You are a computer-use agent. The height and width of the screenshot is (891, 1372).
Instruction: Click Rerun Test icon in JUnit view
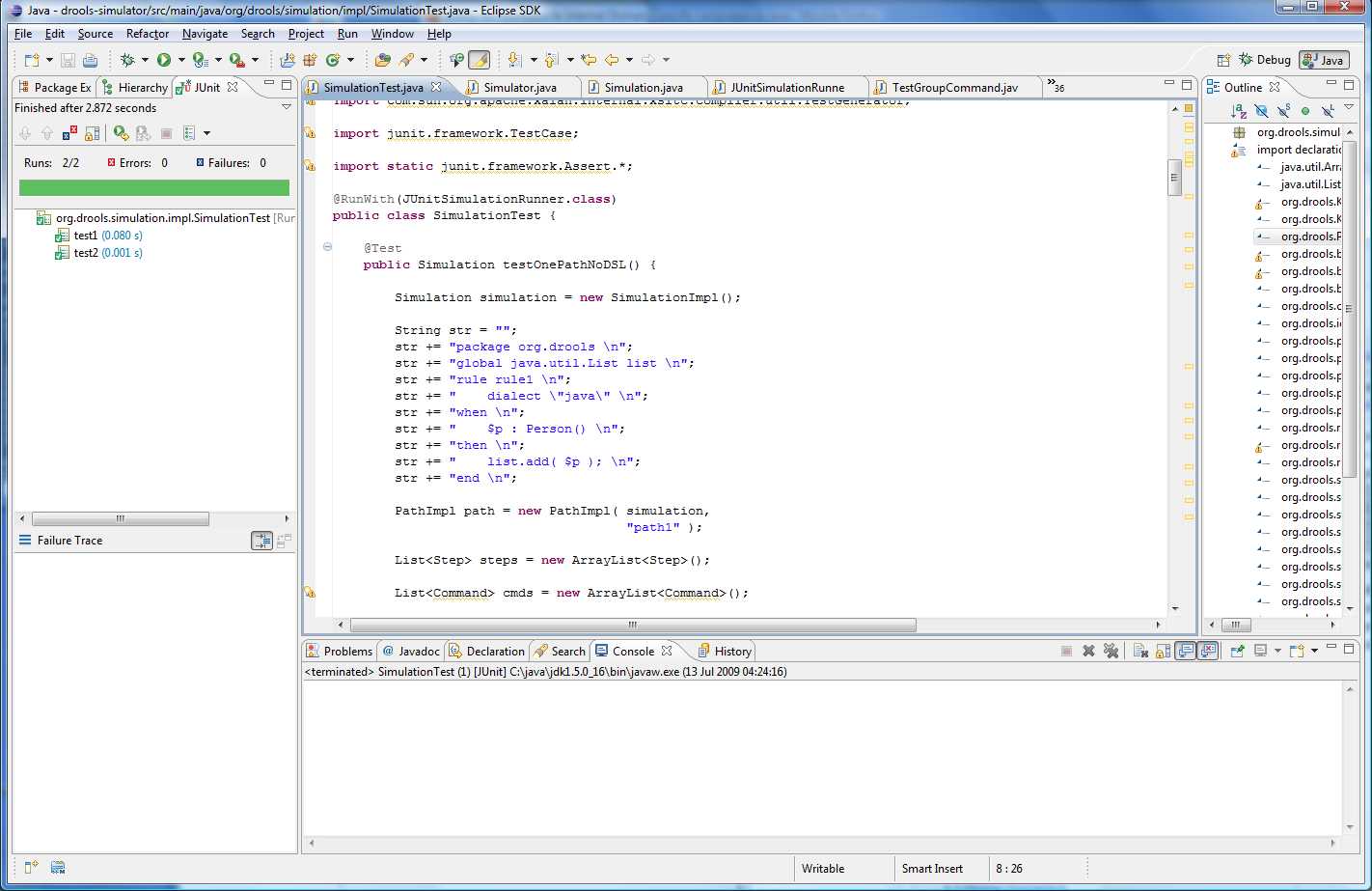121,133
